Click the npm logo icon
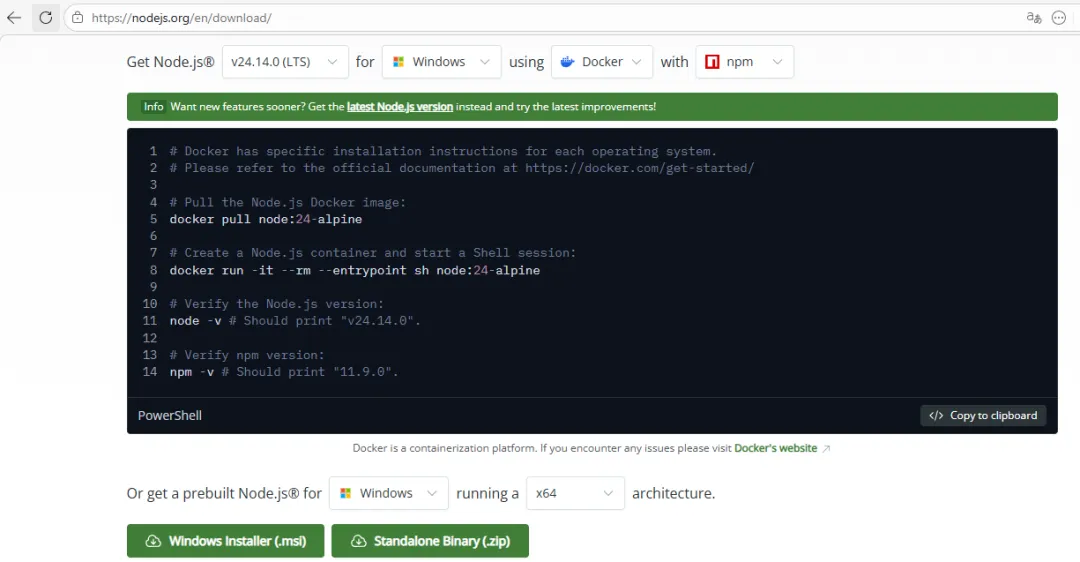 tap(712, 62)
